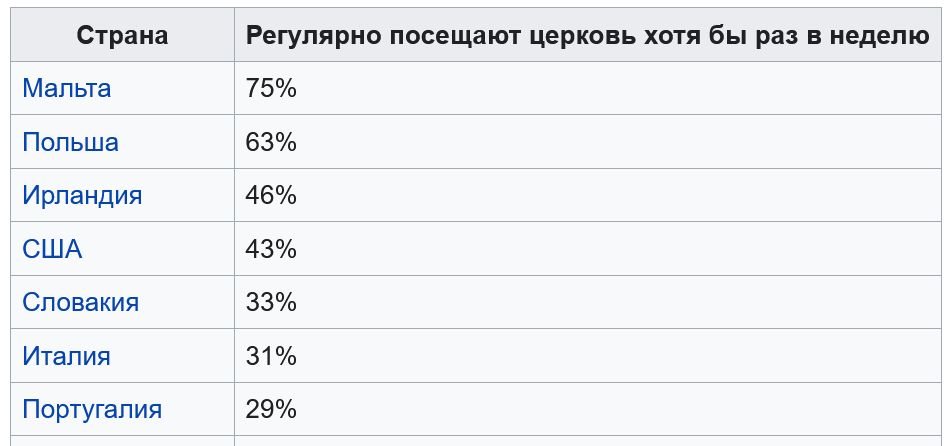Click the 46% cell for Ирландия
Image resolution: width=952 pixels, height=446 pixels.
tap(271, 195)
